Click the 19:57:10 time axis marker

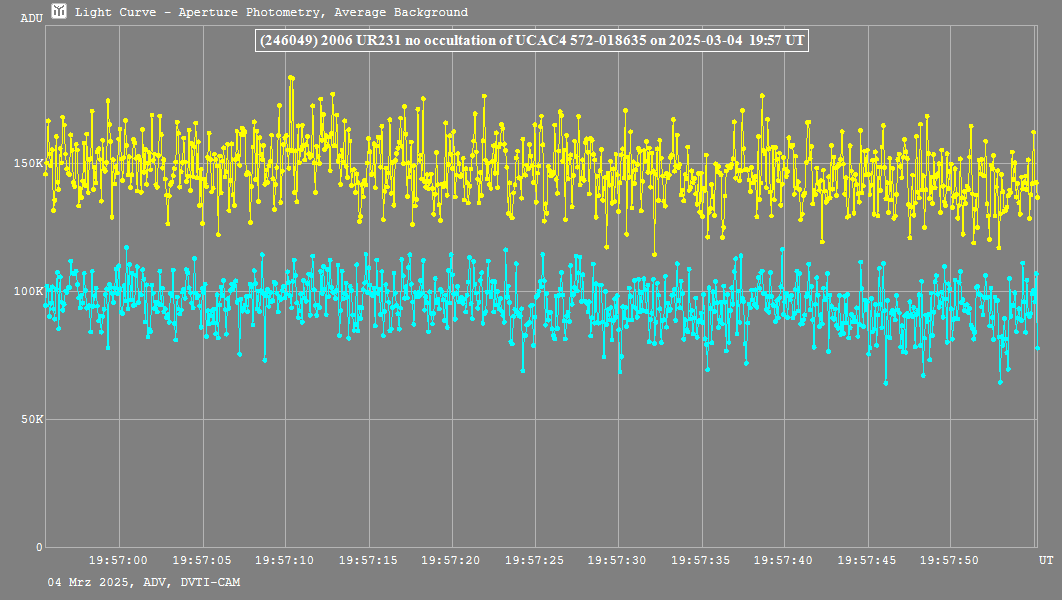point(285,561)
